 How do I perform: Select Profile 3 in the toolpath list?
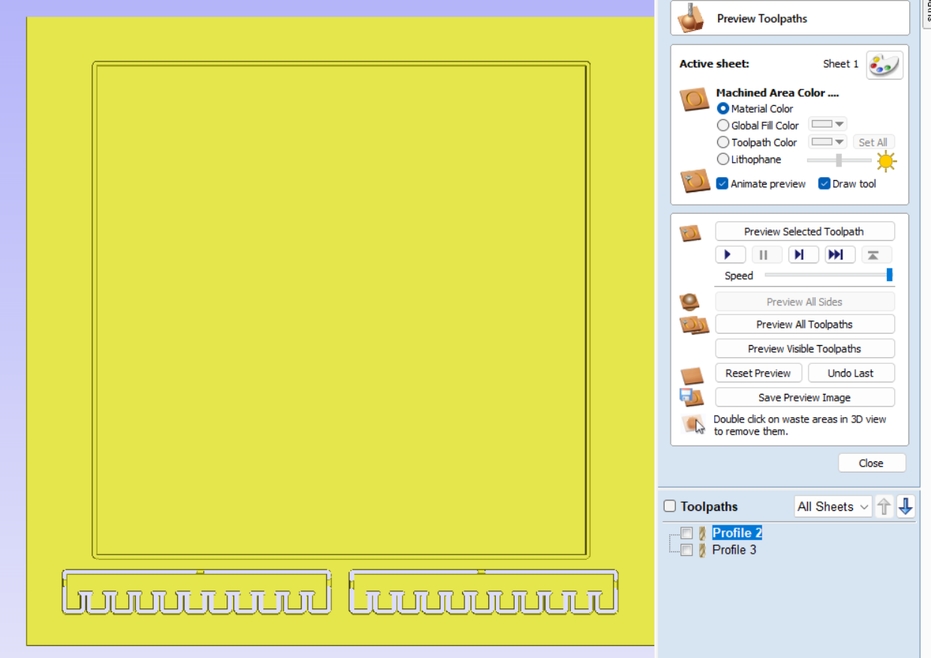[733, 550]
